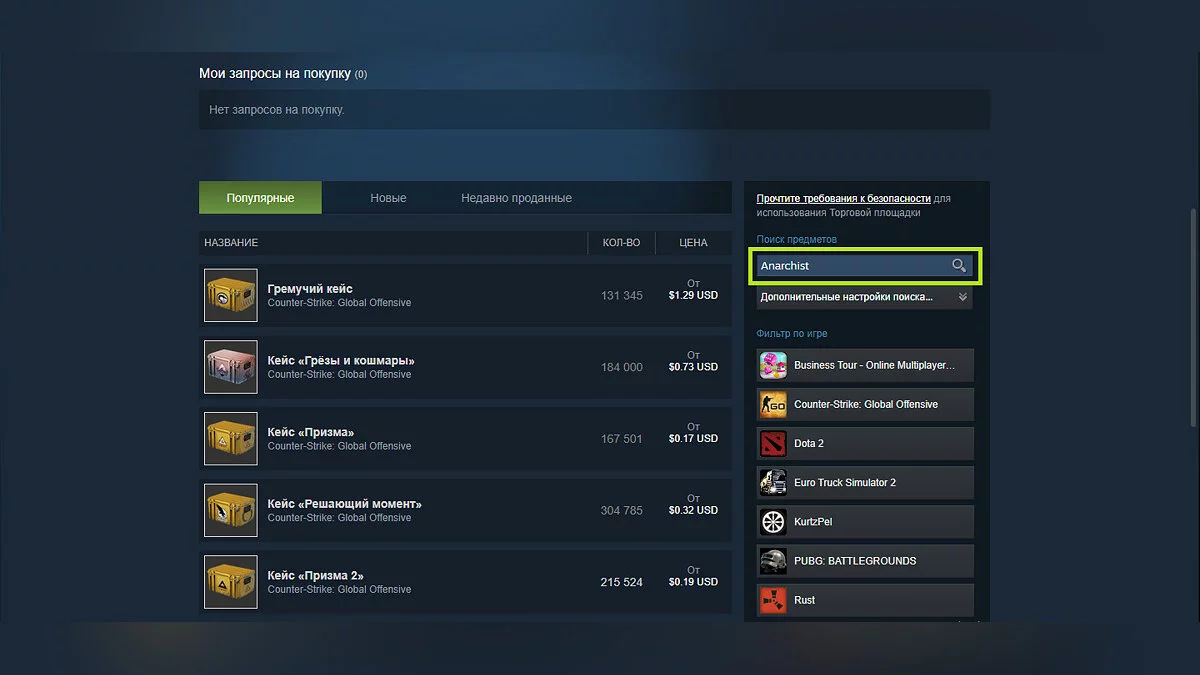
Task: Click the 167 501 quantity value
Action: (622, 439)
